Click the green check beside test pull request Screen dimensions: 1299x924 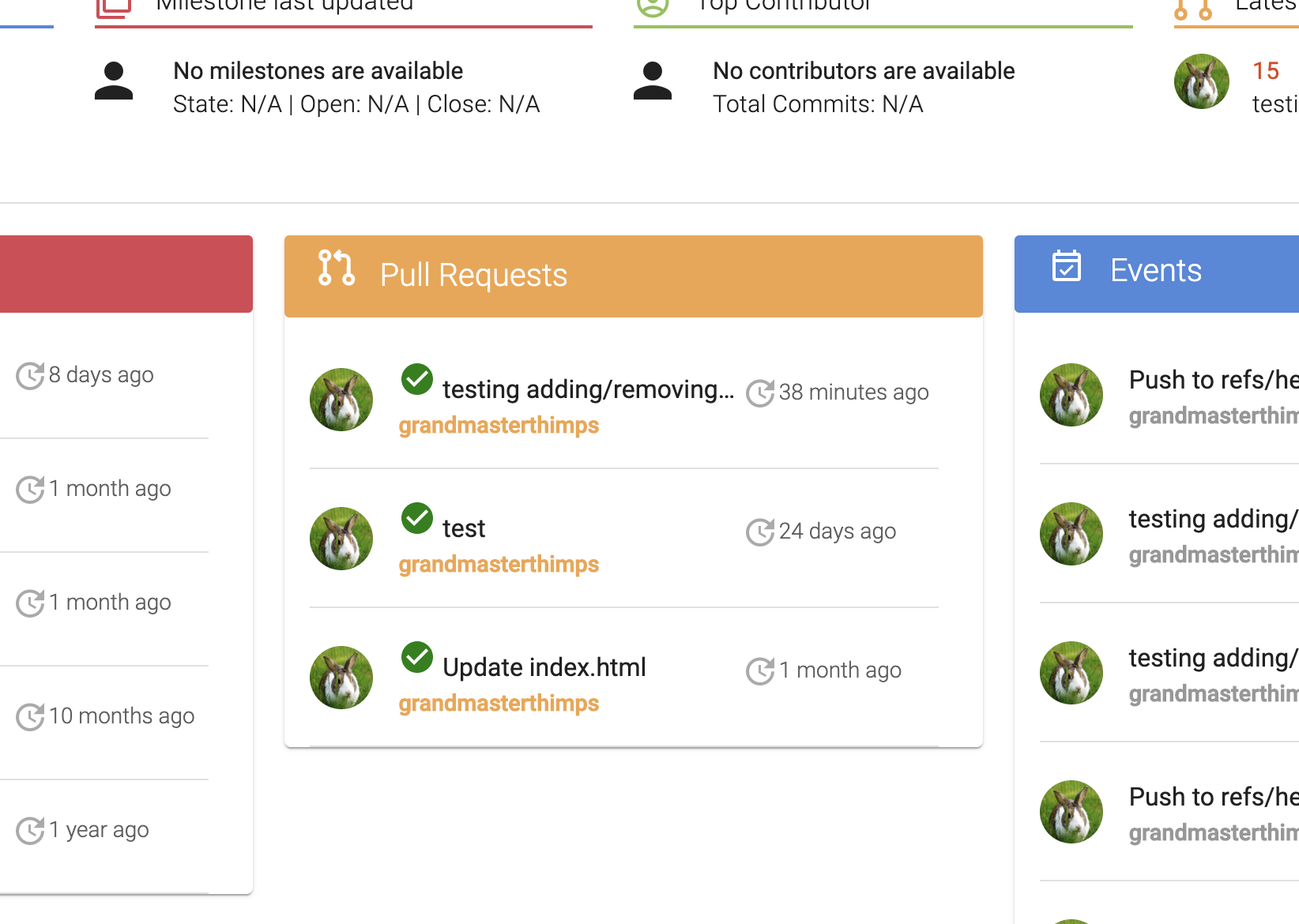click(x=416, y=518)
